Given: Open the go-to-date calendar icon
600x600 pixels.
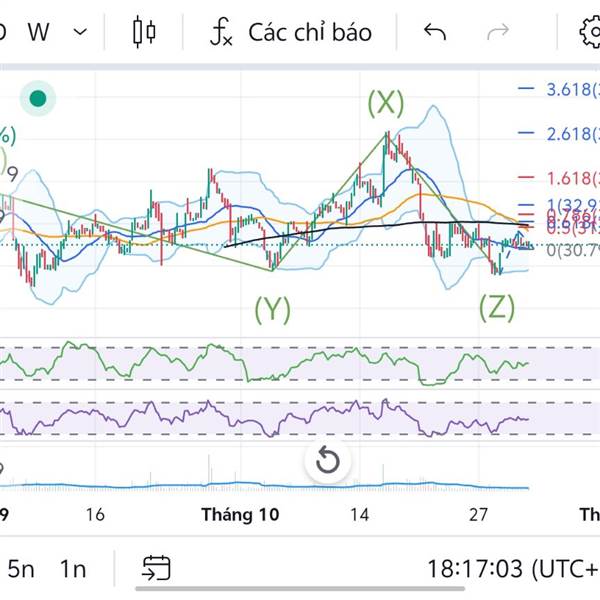Looking at the screenshot, I should pos(156,569).
